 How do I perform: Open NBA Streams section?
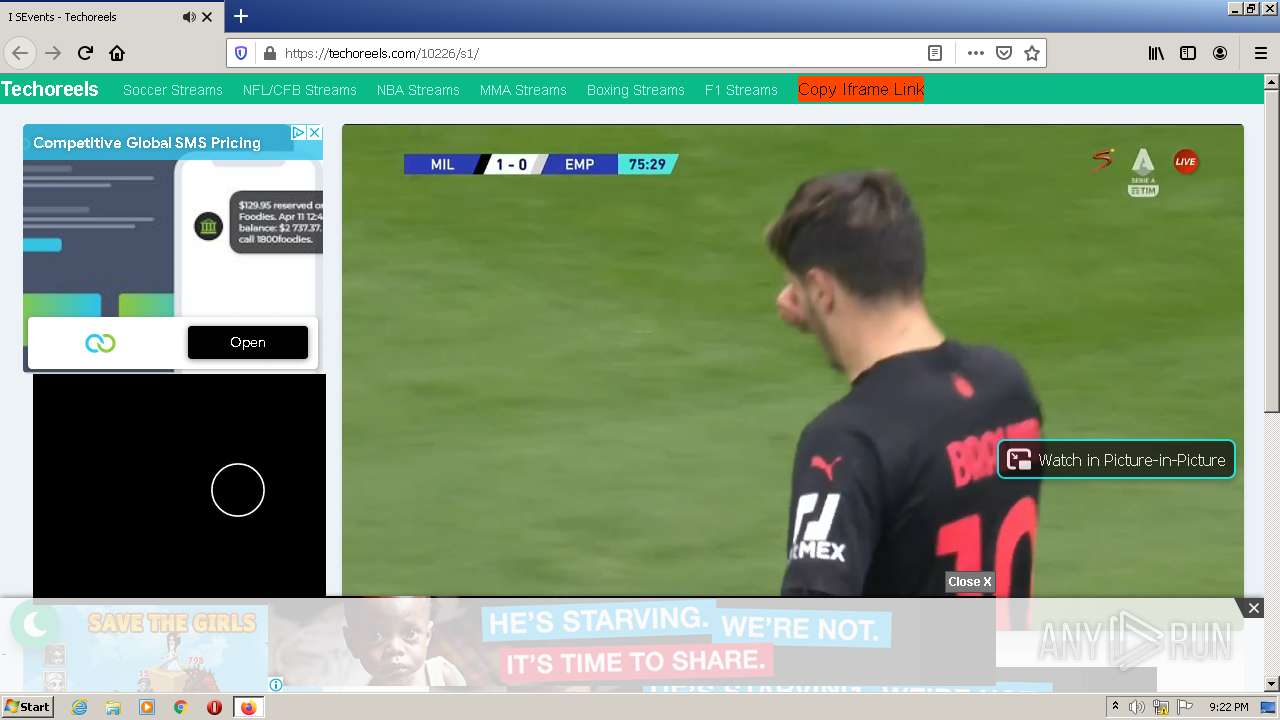[x=418, y=90]
